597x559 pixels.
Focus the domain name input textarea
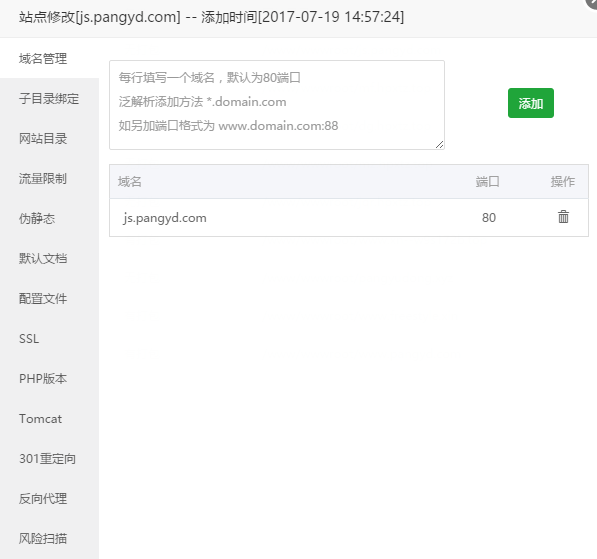click(x=277, y=105)
